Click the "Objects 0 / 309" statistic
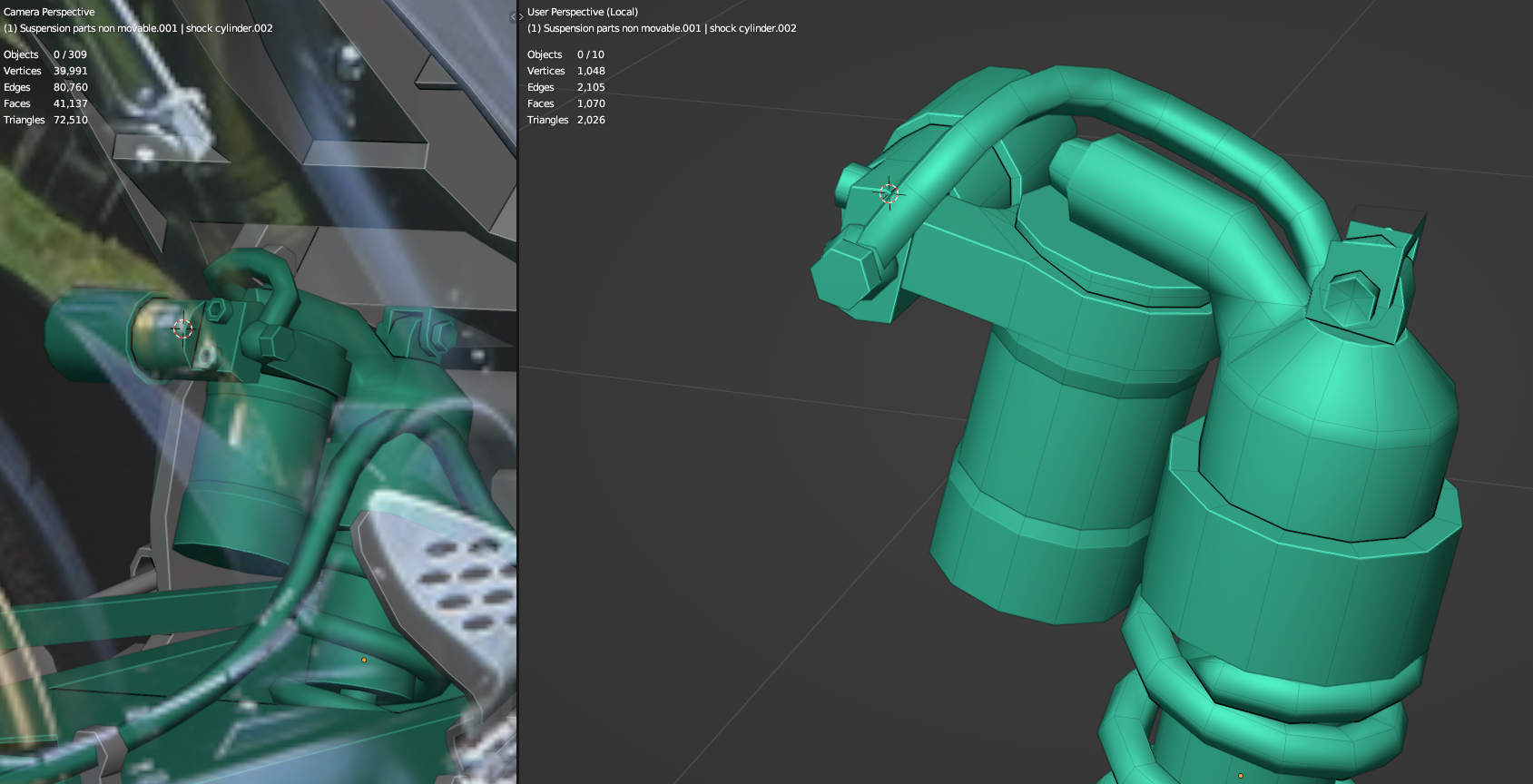 [45, 54]
